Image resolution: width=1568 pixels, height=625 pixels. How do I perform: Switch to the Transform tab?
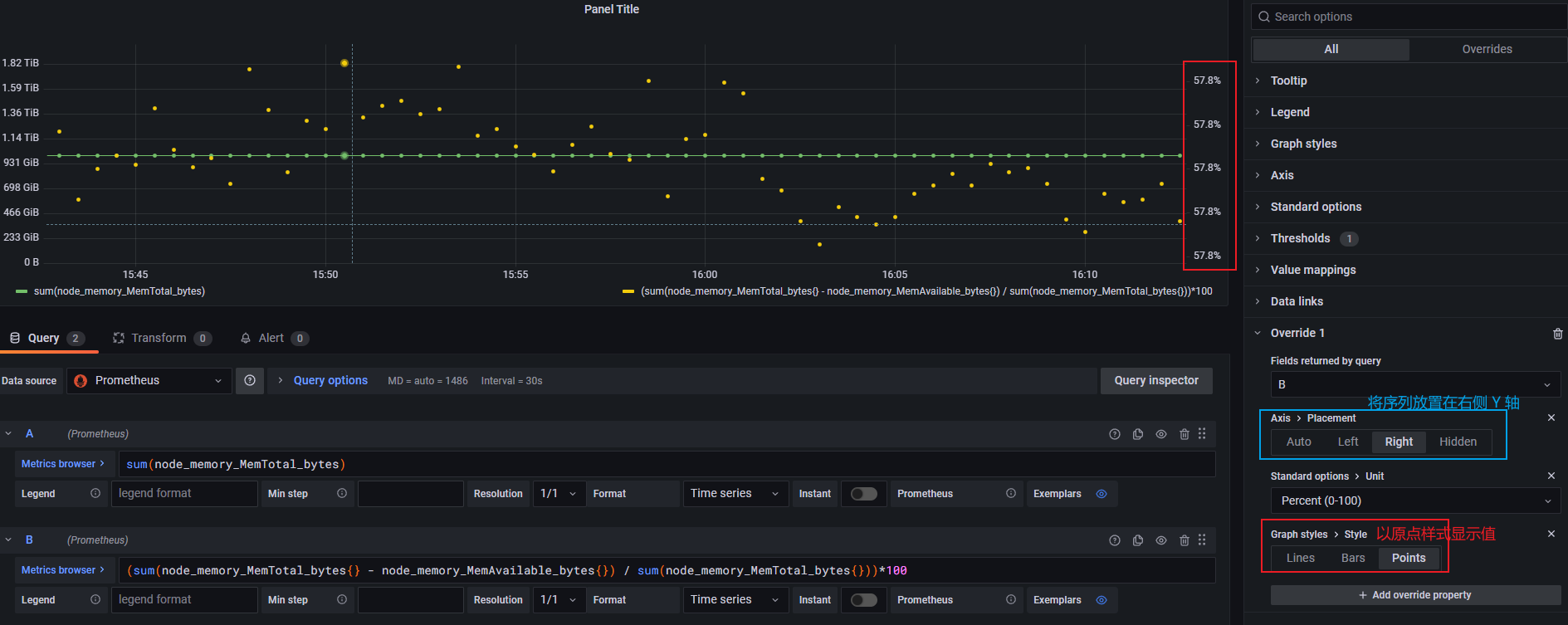[x=158, y=338]
